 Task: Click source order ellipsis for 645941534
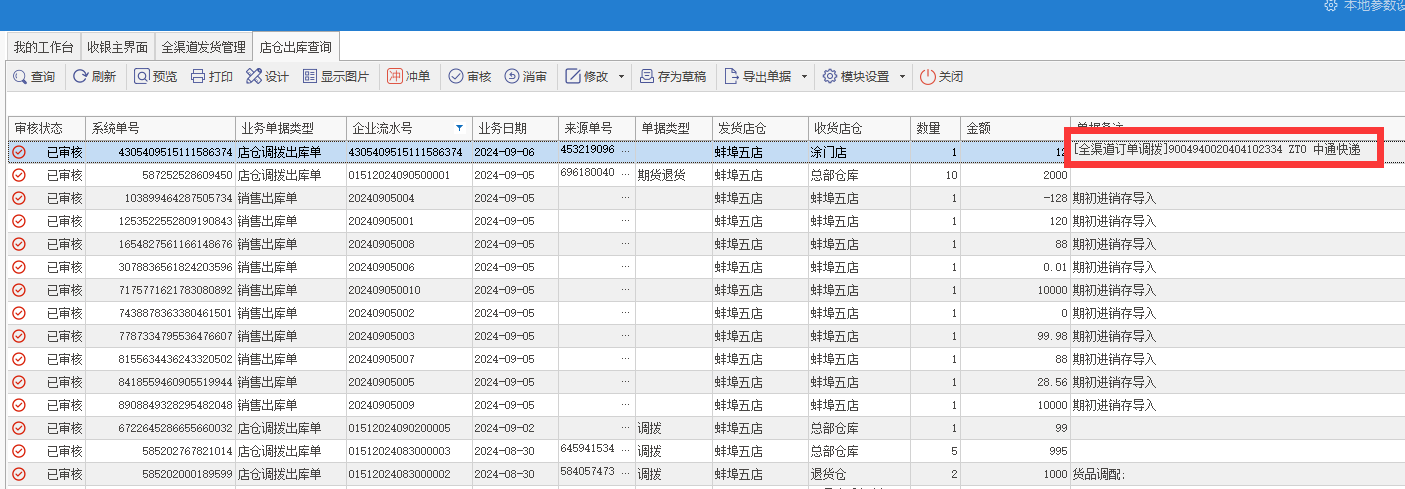(626, 449)
